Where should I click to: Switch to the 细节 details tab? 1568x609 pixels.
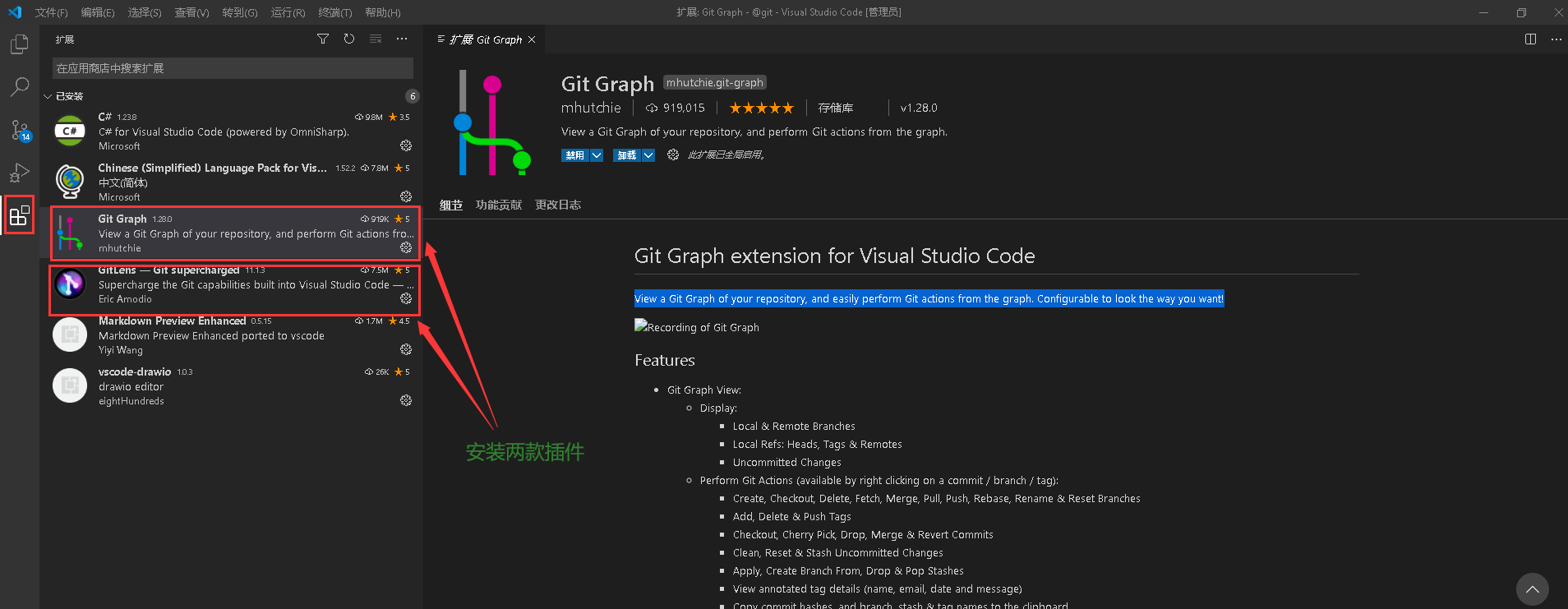(x=451, y=205)
